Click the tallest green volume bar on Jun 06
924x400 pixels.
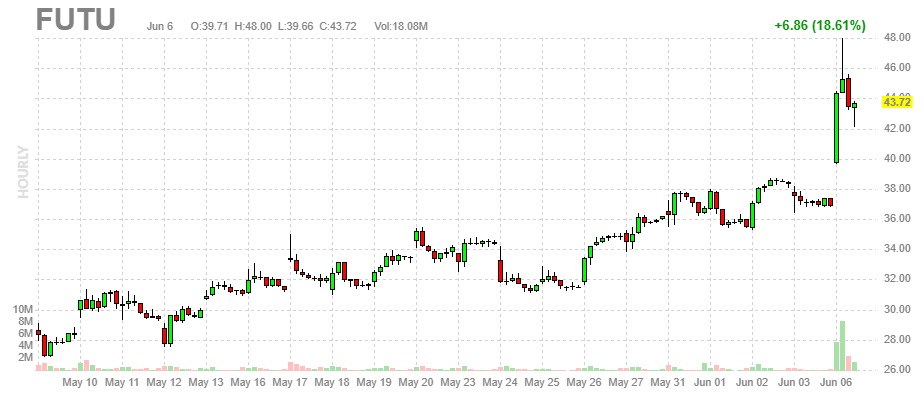843,345
